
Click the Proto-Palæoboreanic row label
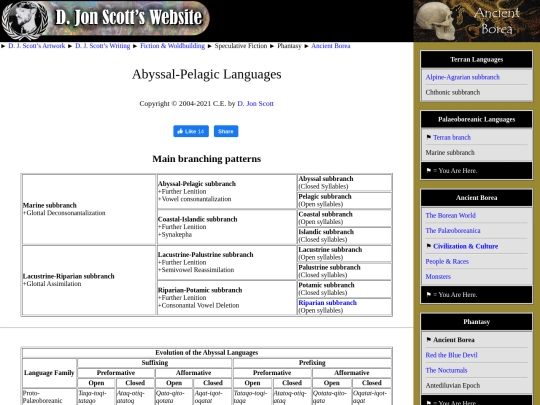coord(49,397)
